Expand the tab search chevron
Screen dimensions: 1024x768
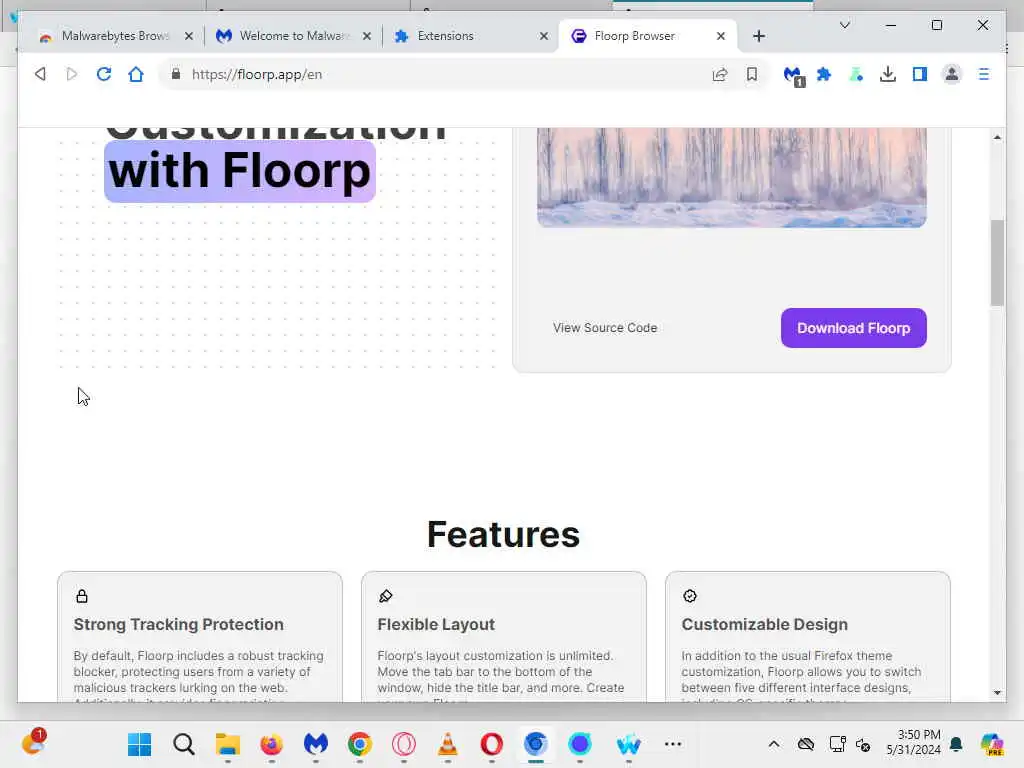[x=844, y=25]
